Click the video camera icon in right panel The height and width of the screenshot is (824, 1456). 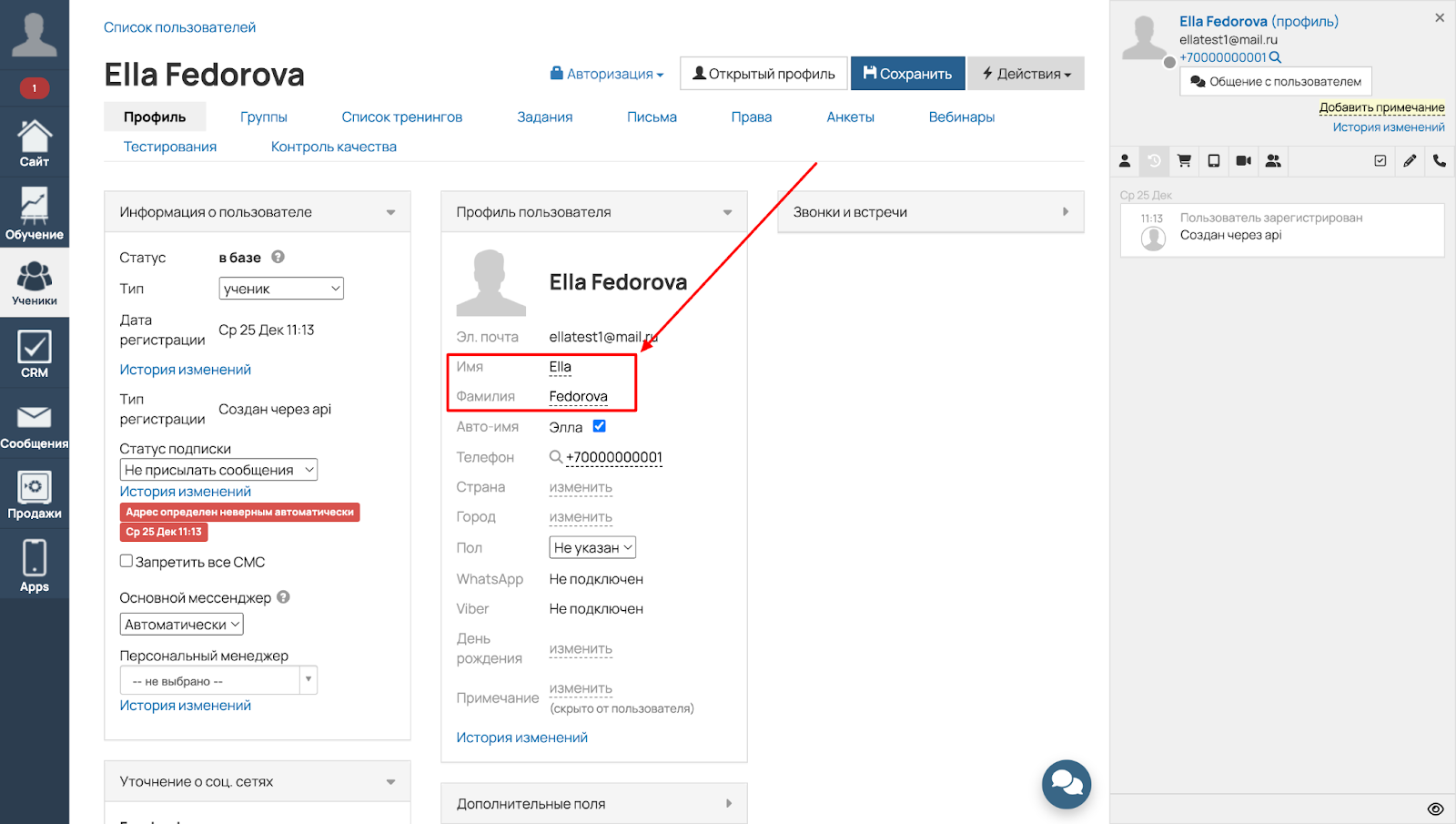click(1243, 161)
